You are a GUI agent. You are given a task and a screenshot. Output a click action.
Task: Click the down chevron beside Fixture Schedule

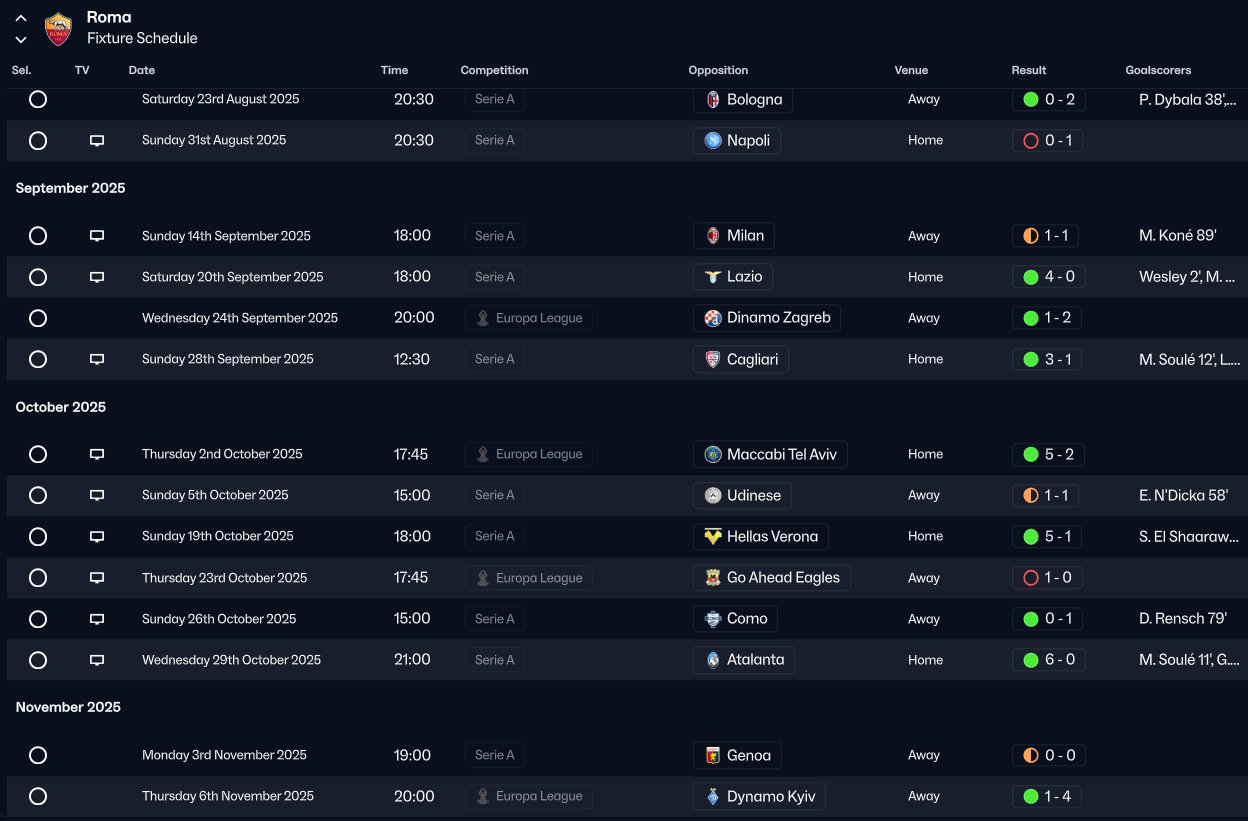click(x=21, y=40)
